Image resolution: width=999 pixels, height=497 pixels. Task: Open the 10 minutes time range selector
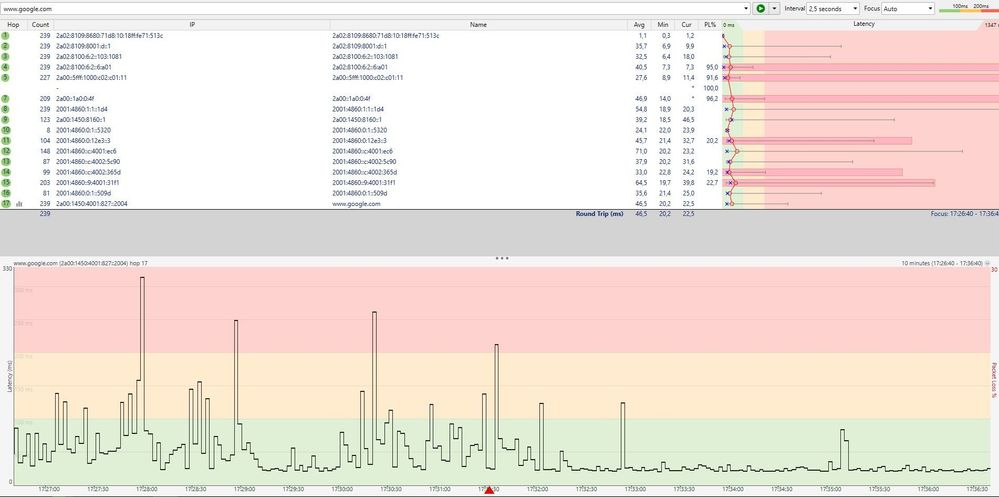(x=945, y=263)
